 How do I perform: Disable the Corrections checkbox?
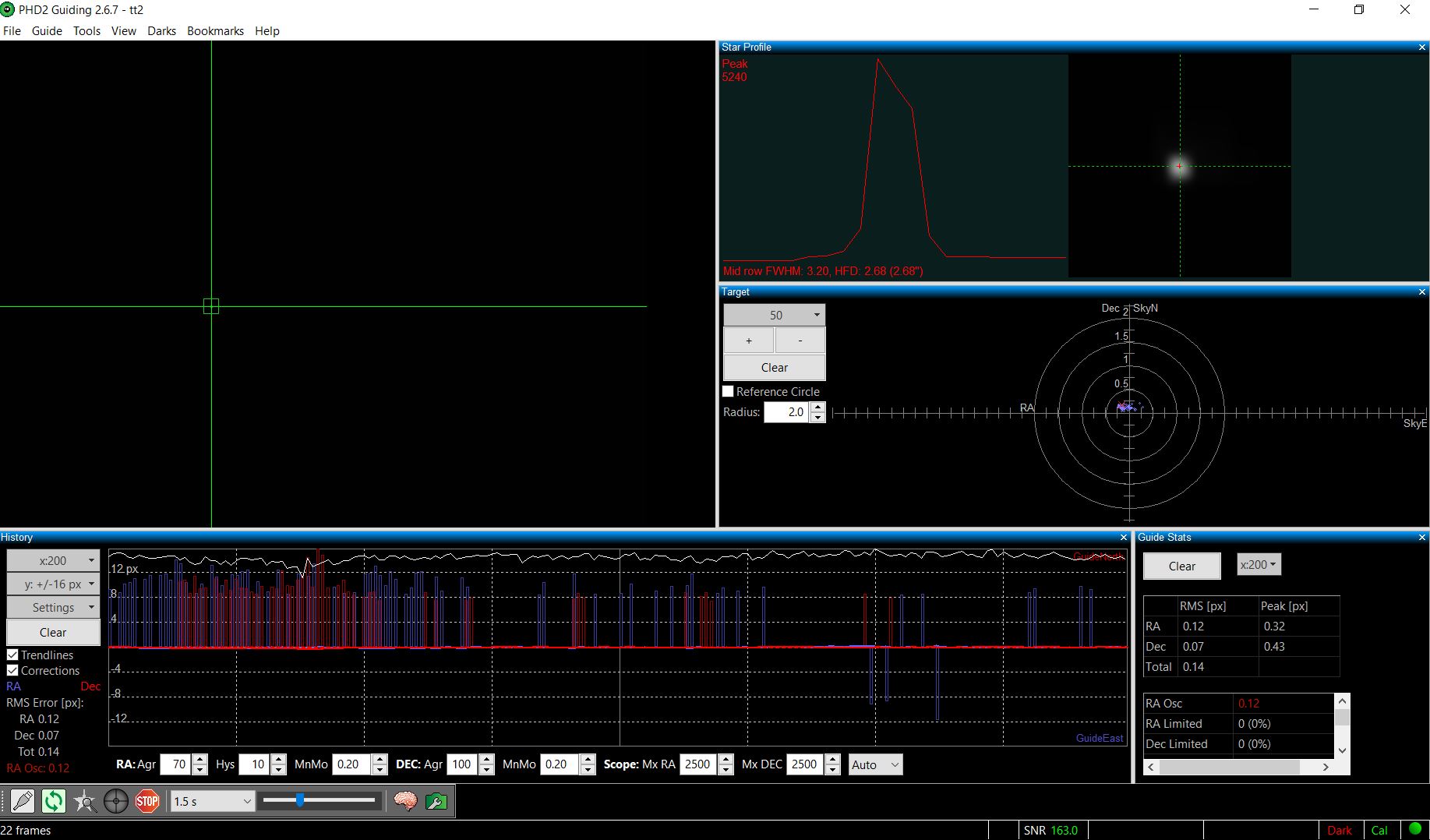point(12,671)
